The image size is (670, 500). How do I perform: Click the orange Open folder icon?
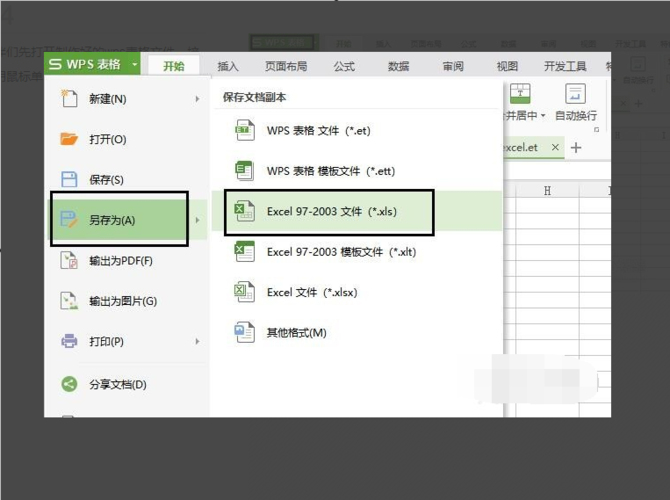click(x=69, y=139)
